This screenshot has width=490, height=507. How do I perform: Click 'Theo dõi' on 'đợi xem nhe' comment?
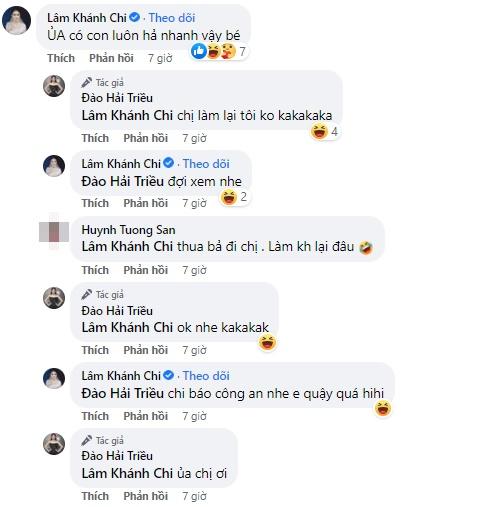(206, 164)
